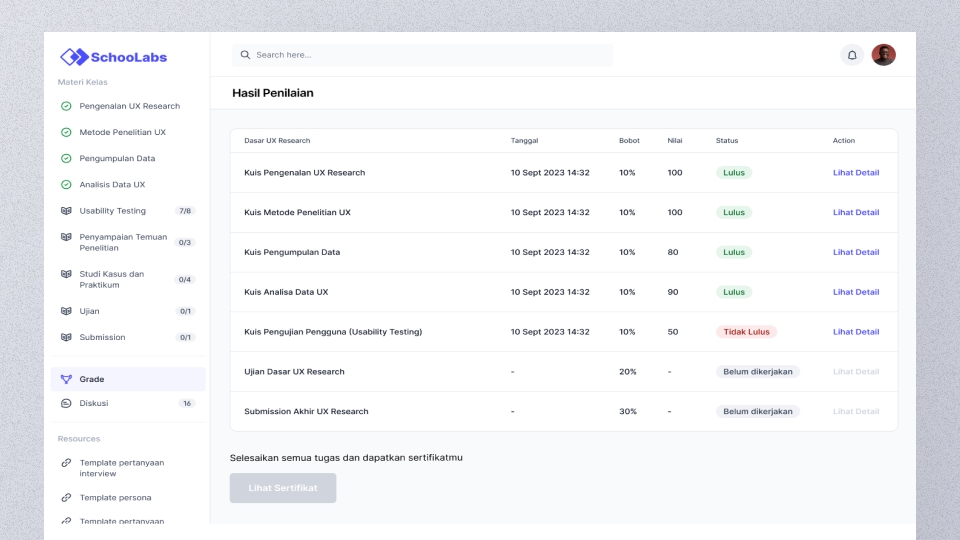Viewport: 960px width, 540px height.
Task: Click the book icon beside Usability Testing
Action: (66, 211)
